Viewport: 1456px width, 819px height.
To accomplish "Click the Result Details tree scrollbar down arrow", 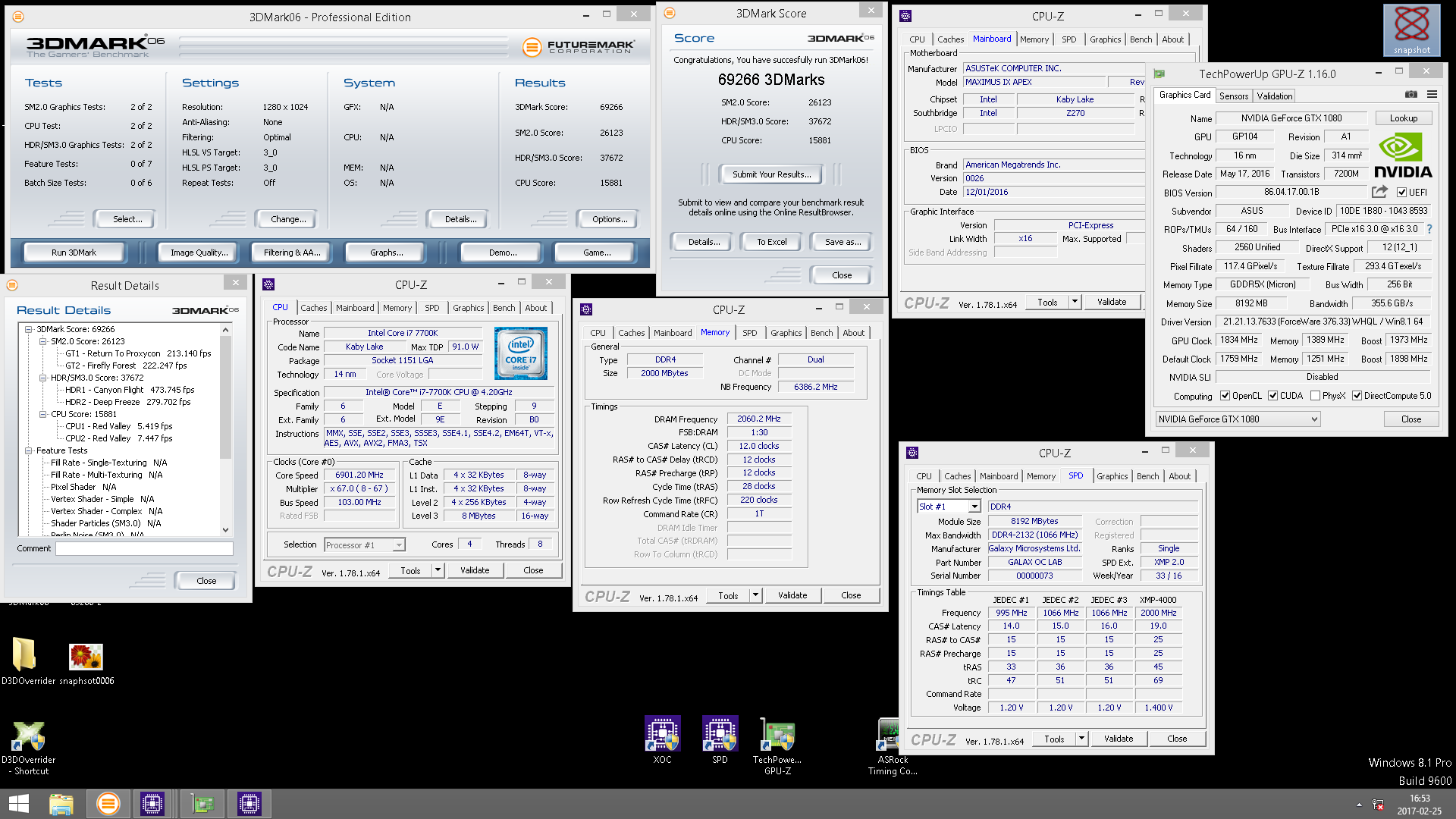I will (225, 530).
